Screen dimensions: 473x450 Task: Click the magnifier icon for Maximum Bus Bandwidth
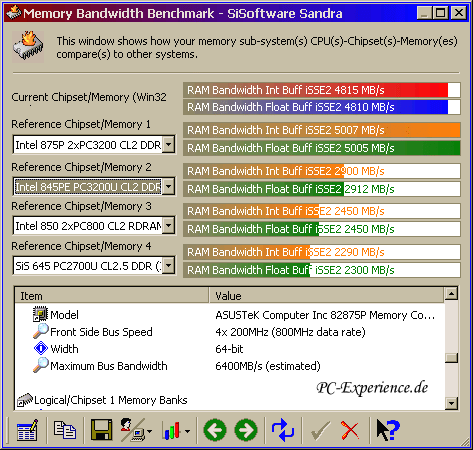(40, 365)
